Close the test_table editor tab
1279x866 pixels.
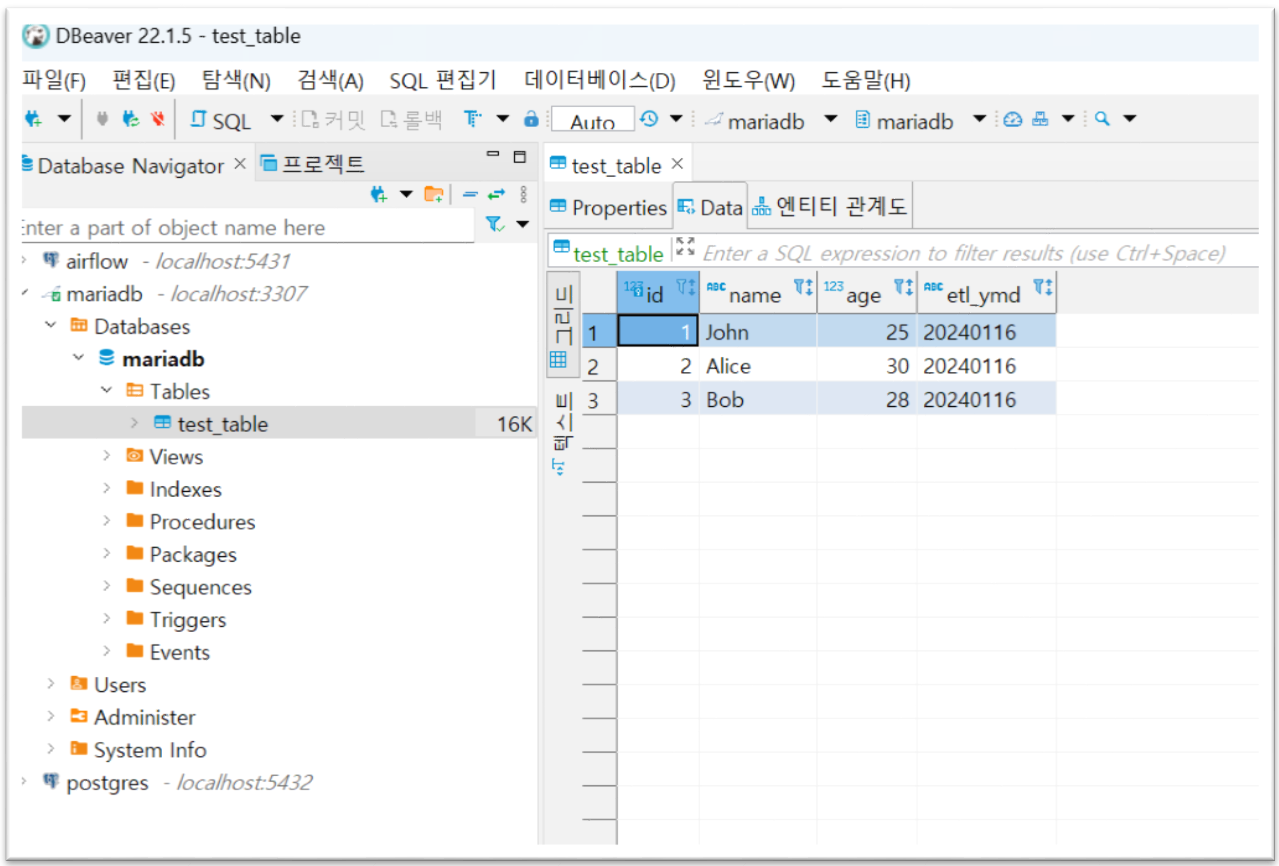pos(677,163)
